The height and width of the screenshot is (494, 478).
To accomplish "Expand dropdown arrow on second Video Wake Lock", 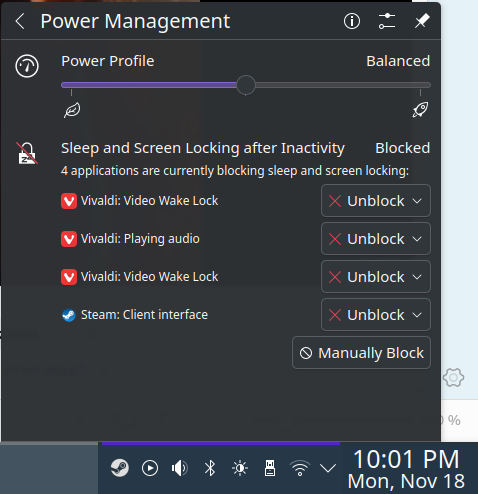I will pyautogui.click(x=417, y=277).
